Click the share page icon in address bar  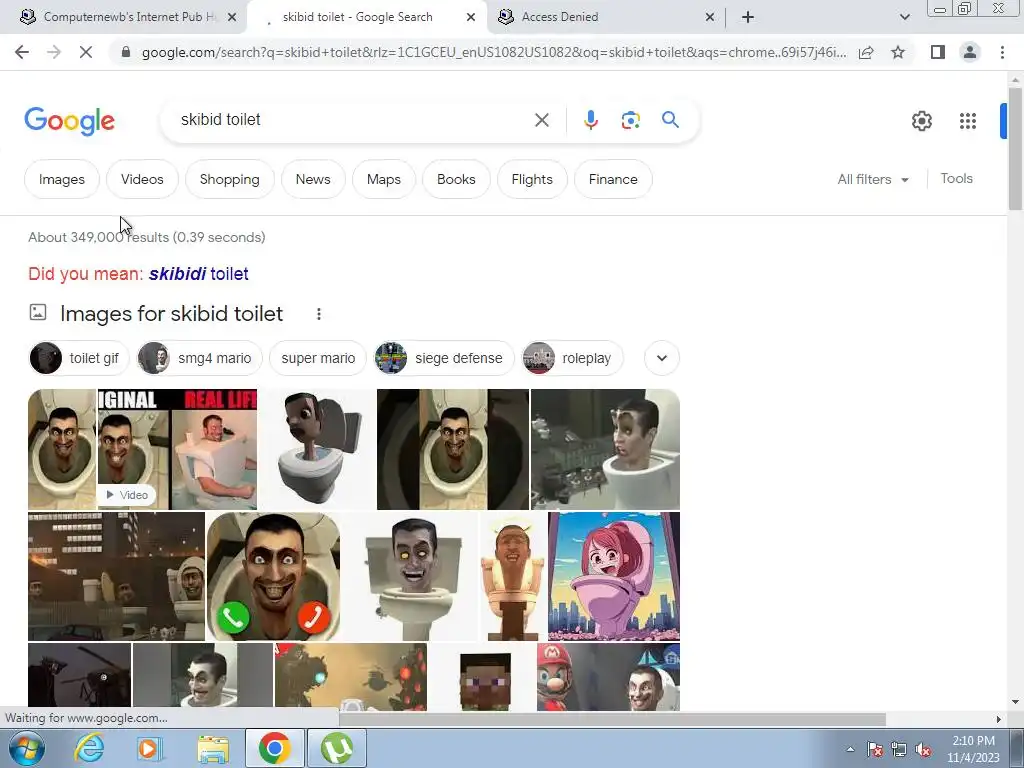866,52
